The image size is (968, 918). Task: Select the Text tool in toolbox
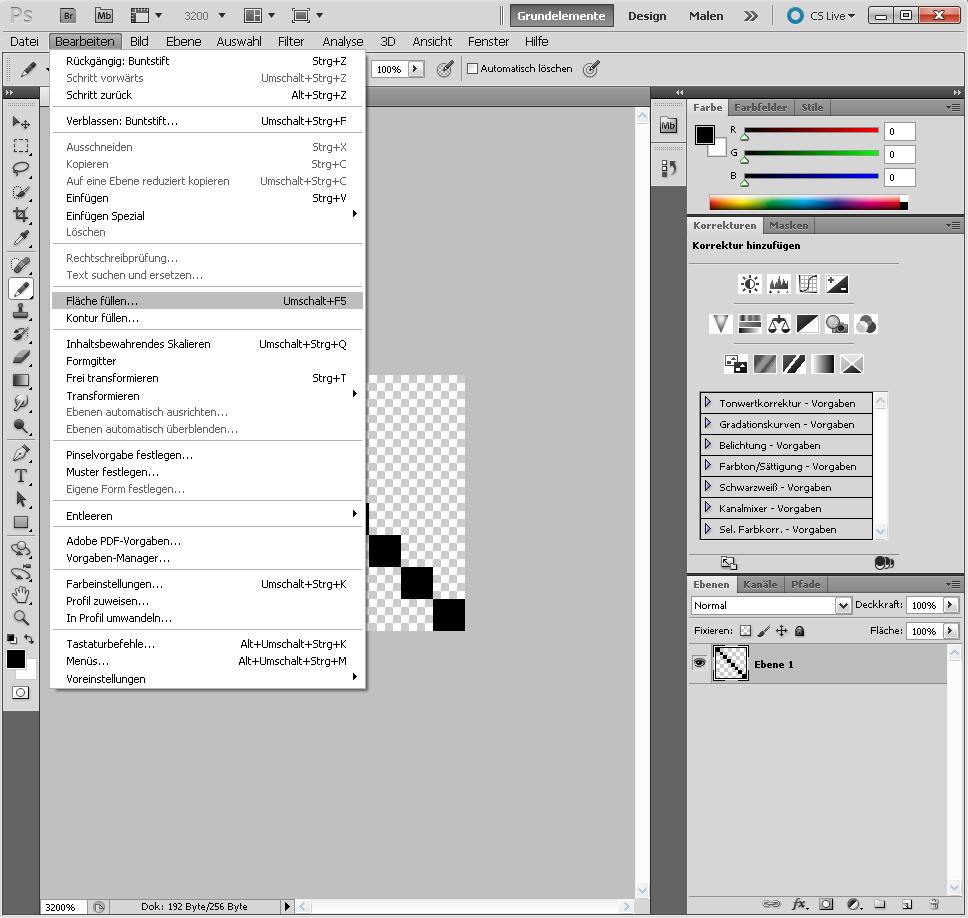tap(20, 476)
